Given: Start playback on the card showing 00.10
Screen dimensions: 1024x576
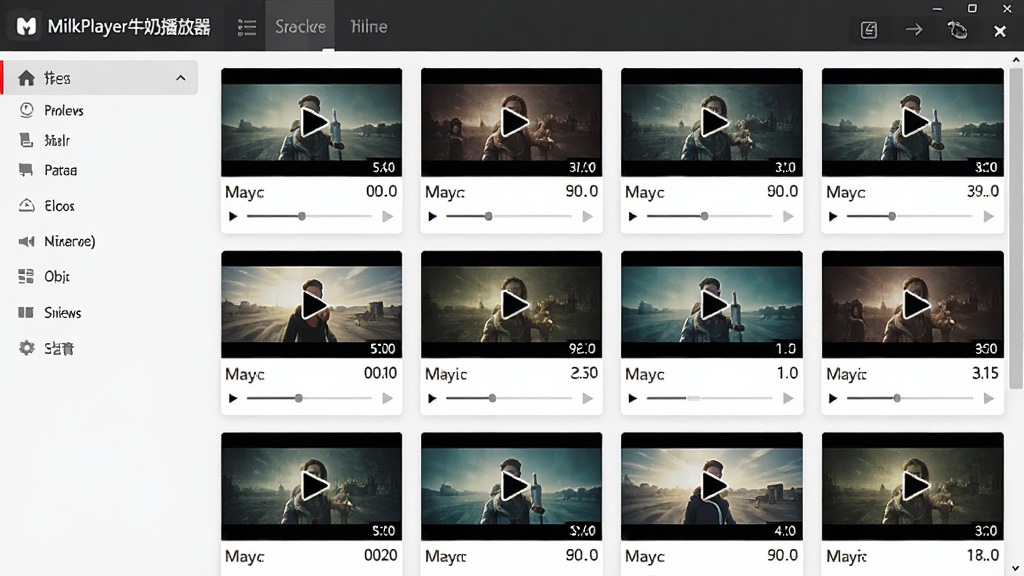Looking at the screenshot, I should click(233, 398).
